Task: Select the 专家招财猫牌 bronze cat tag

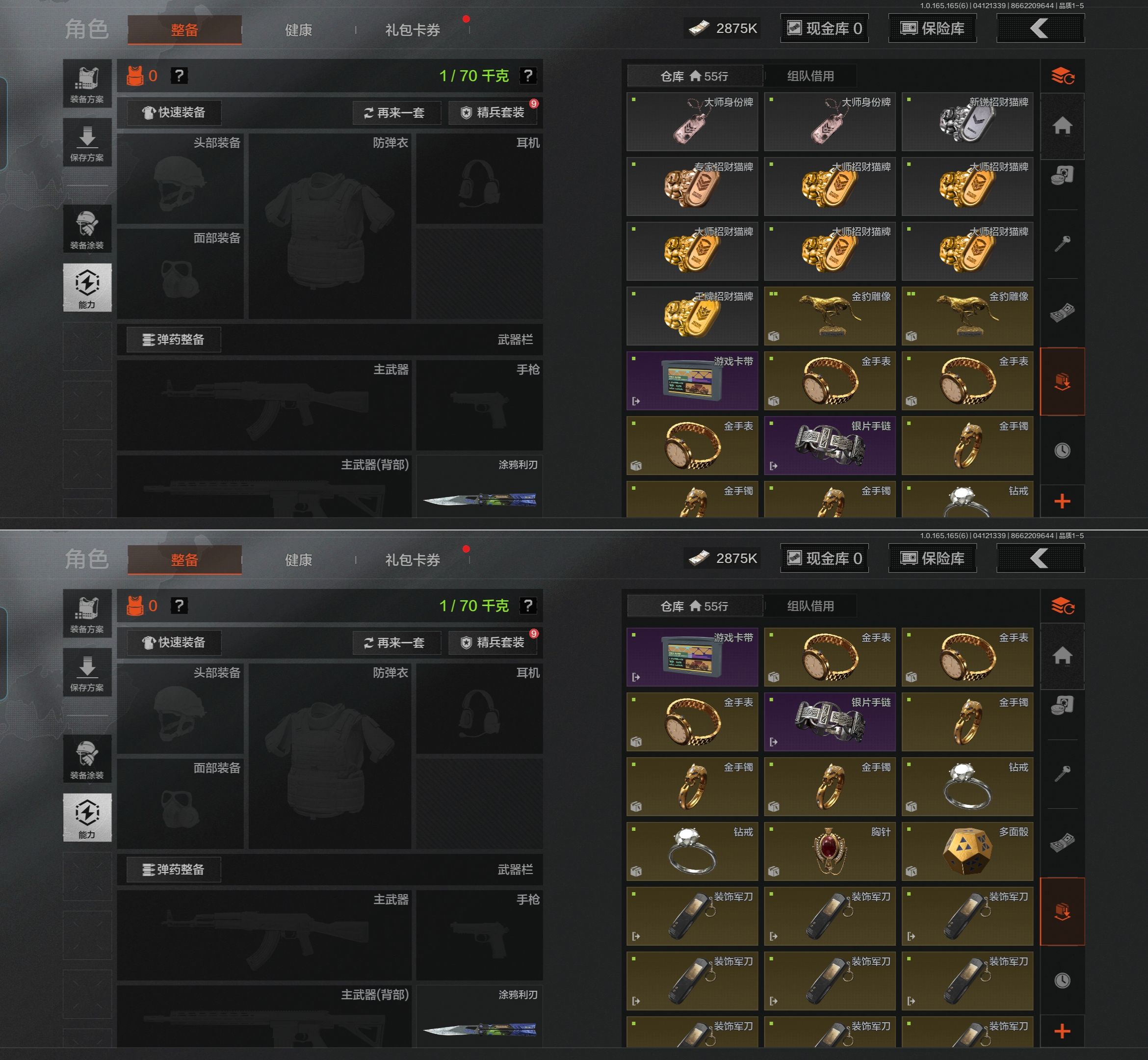Action: point(692,186)
